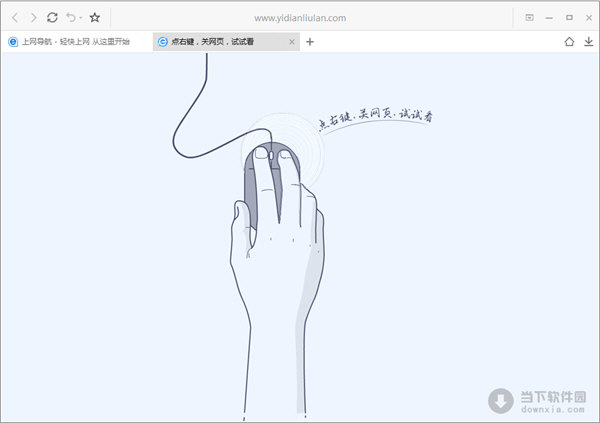Go back with the back arrow
This screenshot has height=423, width=600.
[15, 18]
